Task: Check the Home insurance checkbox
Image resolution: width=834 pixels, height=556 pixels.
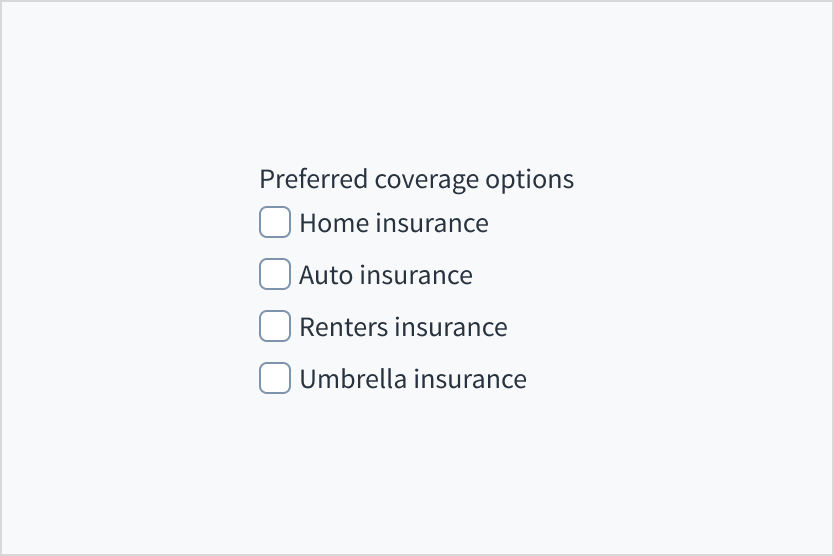Action: 275,222
